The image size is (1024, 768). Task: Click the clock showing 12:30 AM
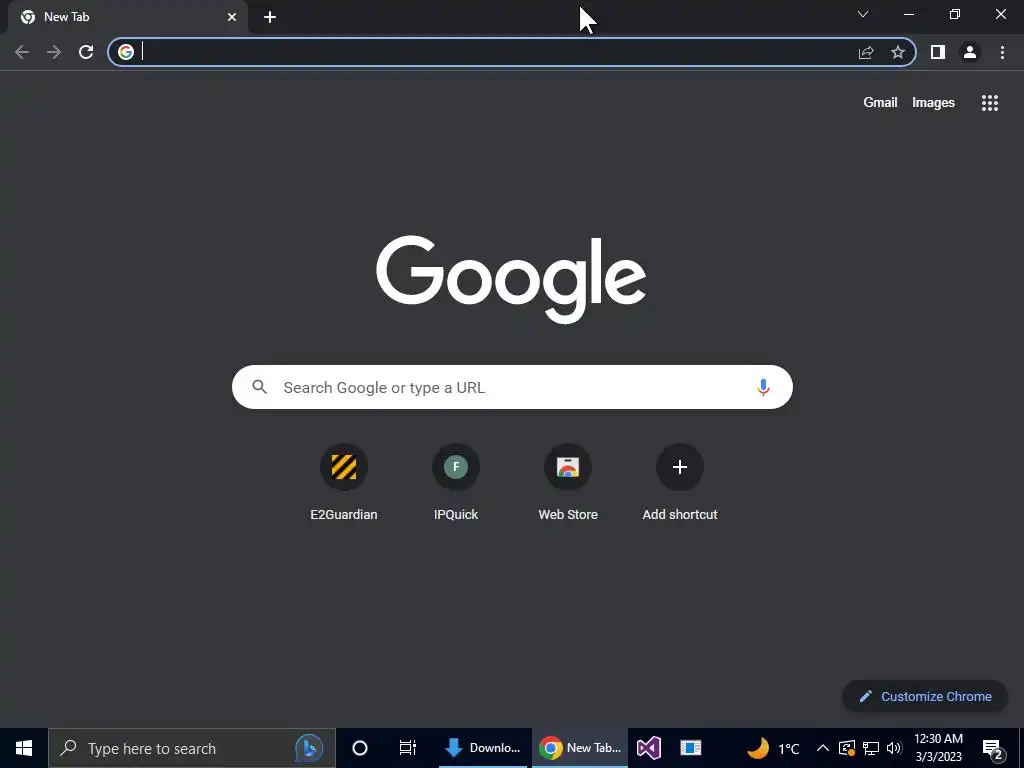[x=938, y=748]
